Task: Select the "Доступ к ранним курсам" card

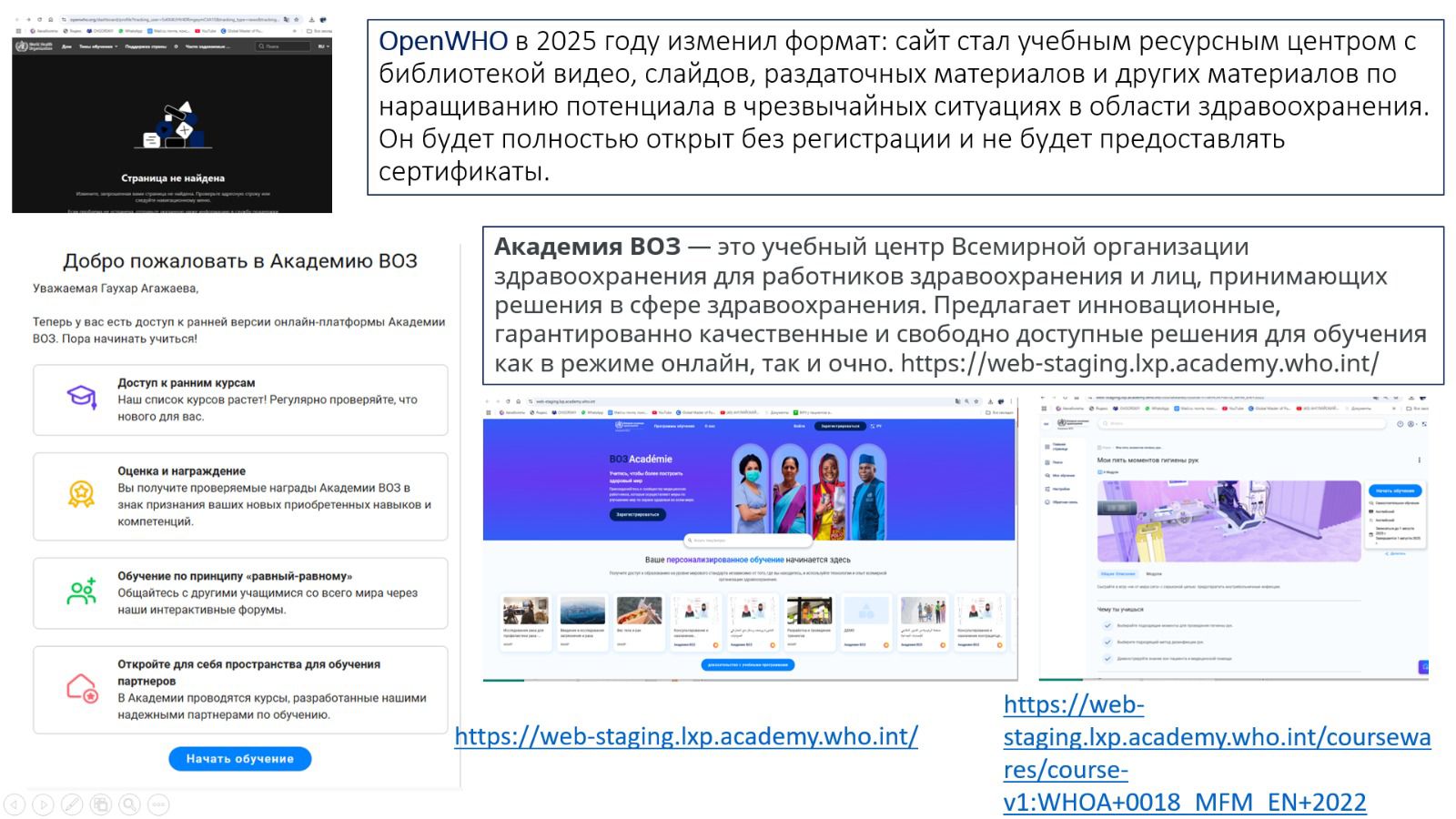Action: click(240, 399)
